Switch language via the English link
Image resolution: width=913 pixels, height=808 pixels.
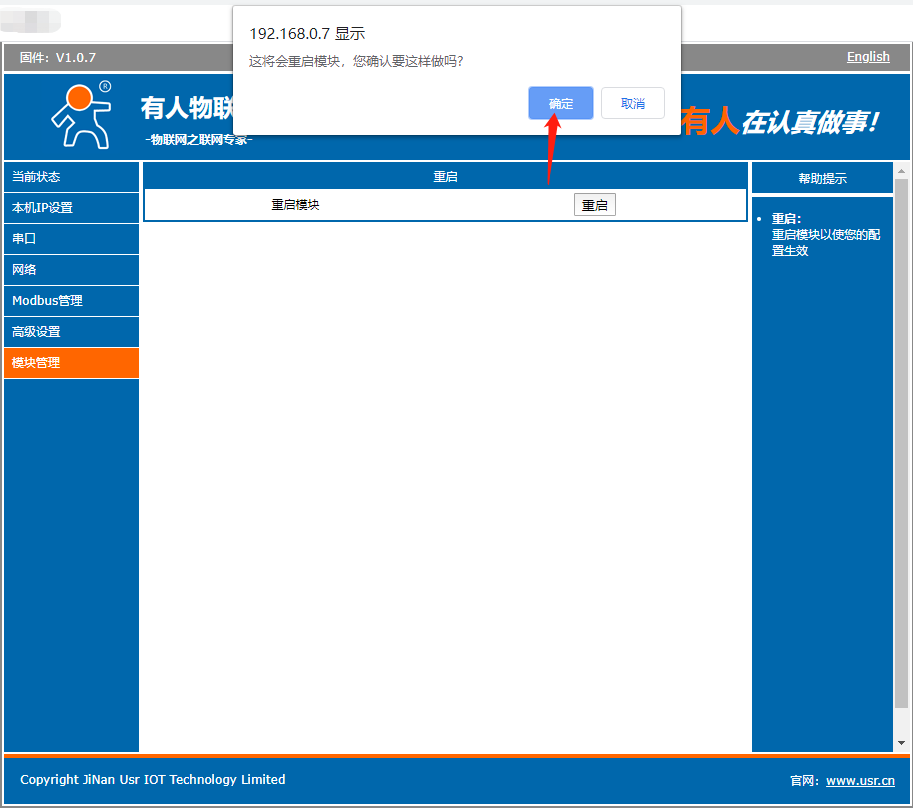click(867, 57)
